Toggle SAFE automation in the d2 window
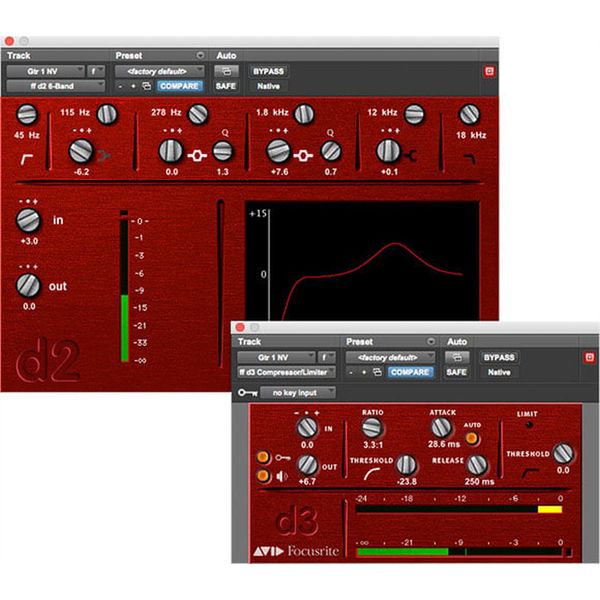The width and height of the screenshot is (600, 600). click(x=226, y=86)
